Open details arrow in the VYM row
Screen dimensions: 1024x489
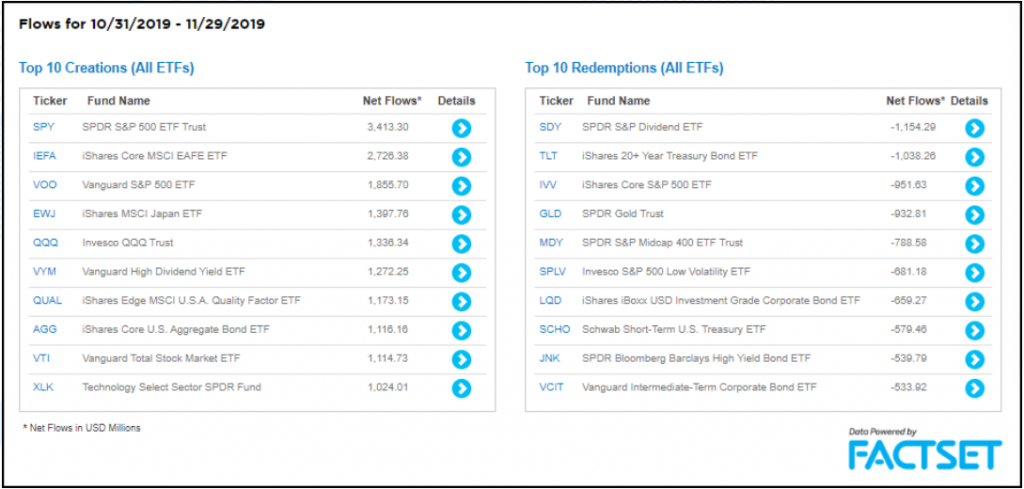pyautogui.click(x=461, y=272)
